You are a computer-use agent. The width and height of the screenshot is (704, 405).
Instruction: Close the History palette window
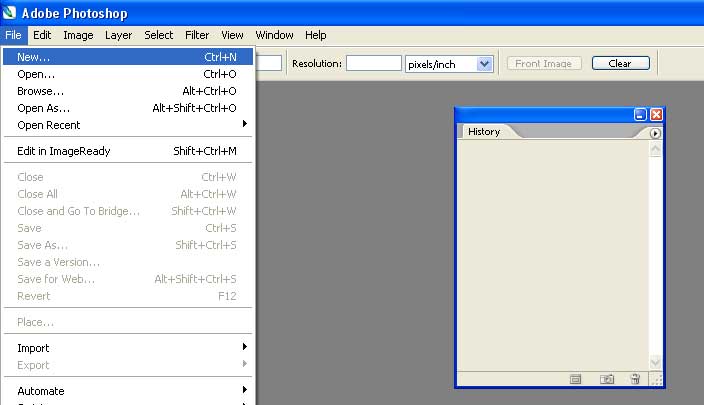656,114
